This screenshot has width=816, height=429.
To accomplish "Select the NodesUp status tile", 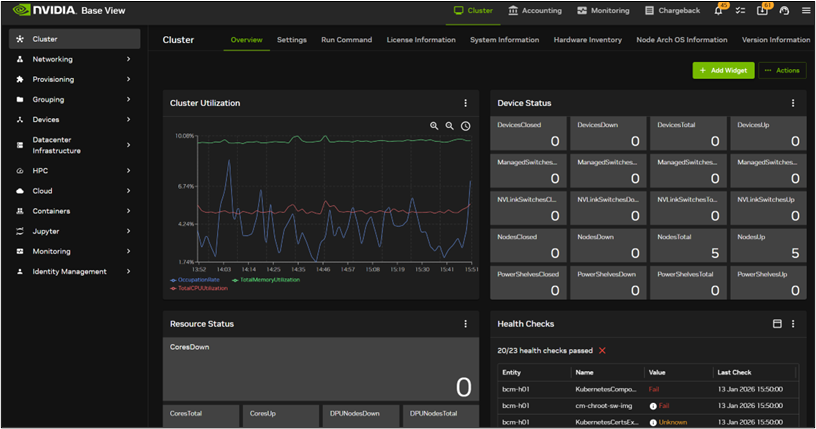I will click(x=767, y=246).
